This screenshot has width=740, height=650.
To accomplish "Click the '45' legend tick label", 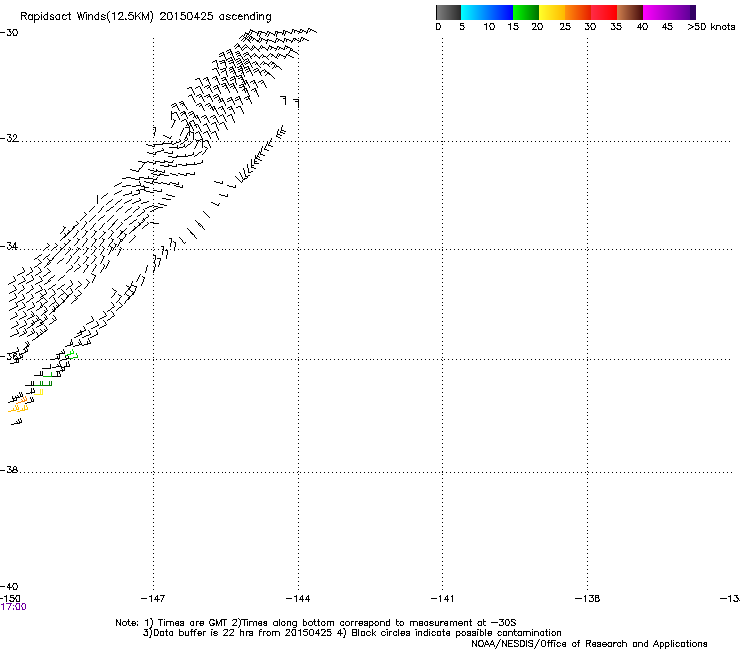I will point(667,27).
